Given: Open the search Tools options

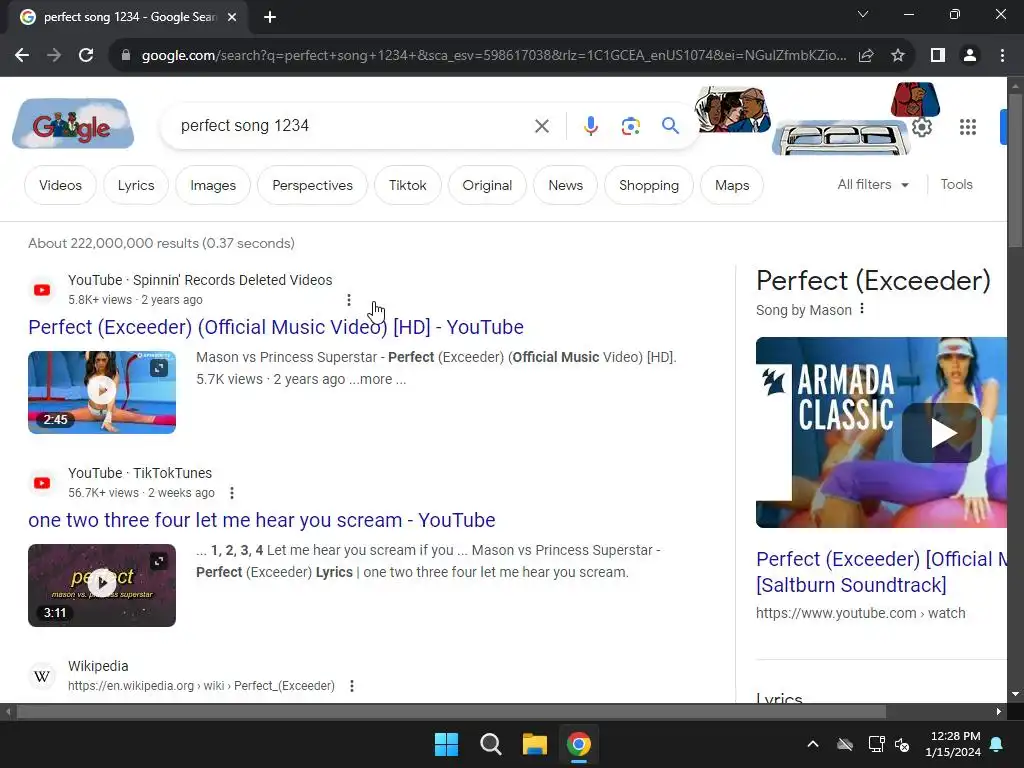Looking at the screenshot, I should (x=956, y=185).
